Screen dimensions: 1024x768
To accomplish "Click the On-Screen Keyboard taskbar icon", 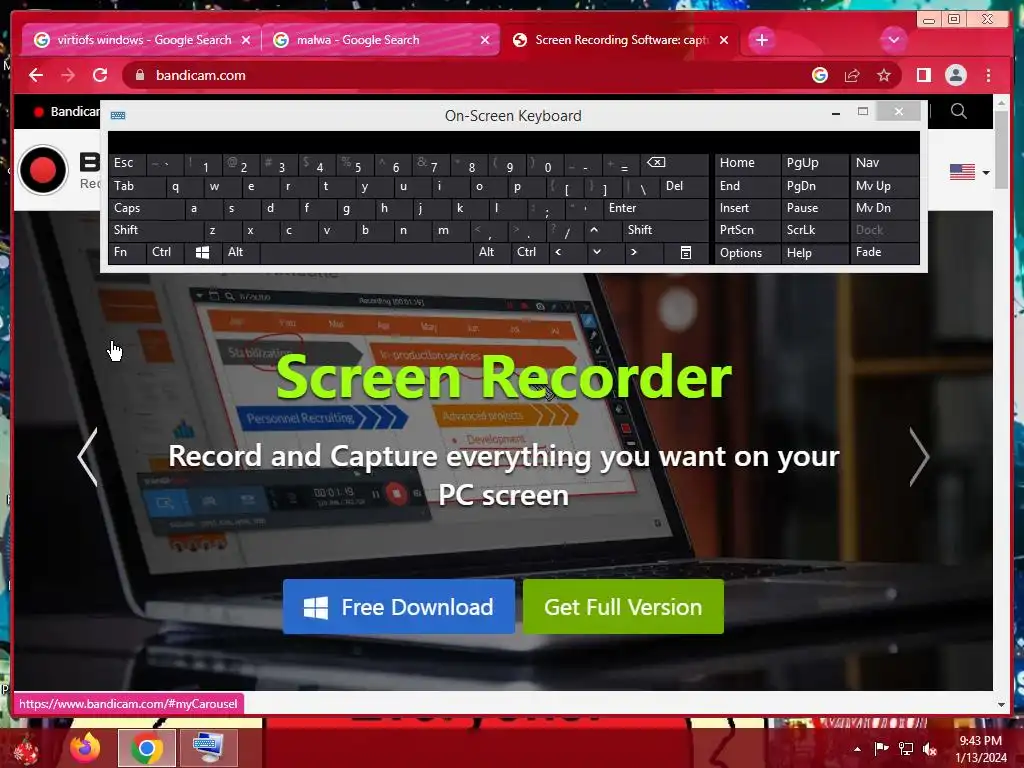I will (208, 748).
